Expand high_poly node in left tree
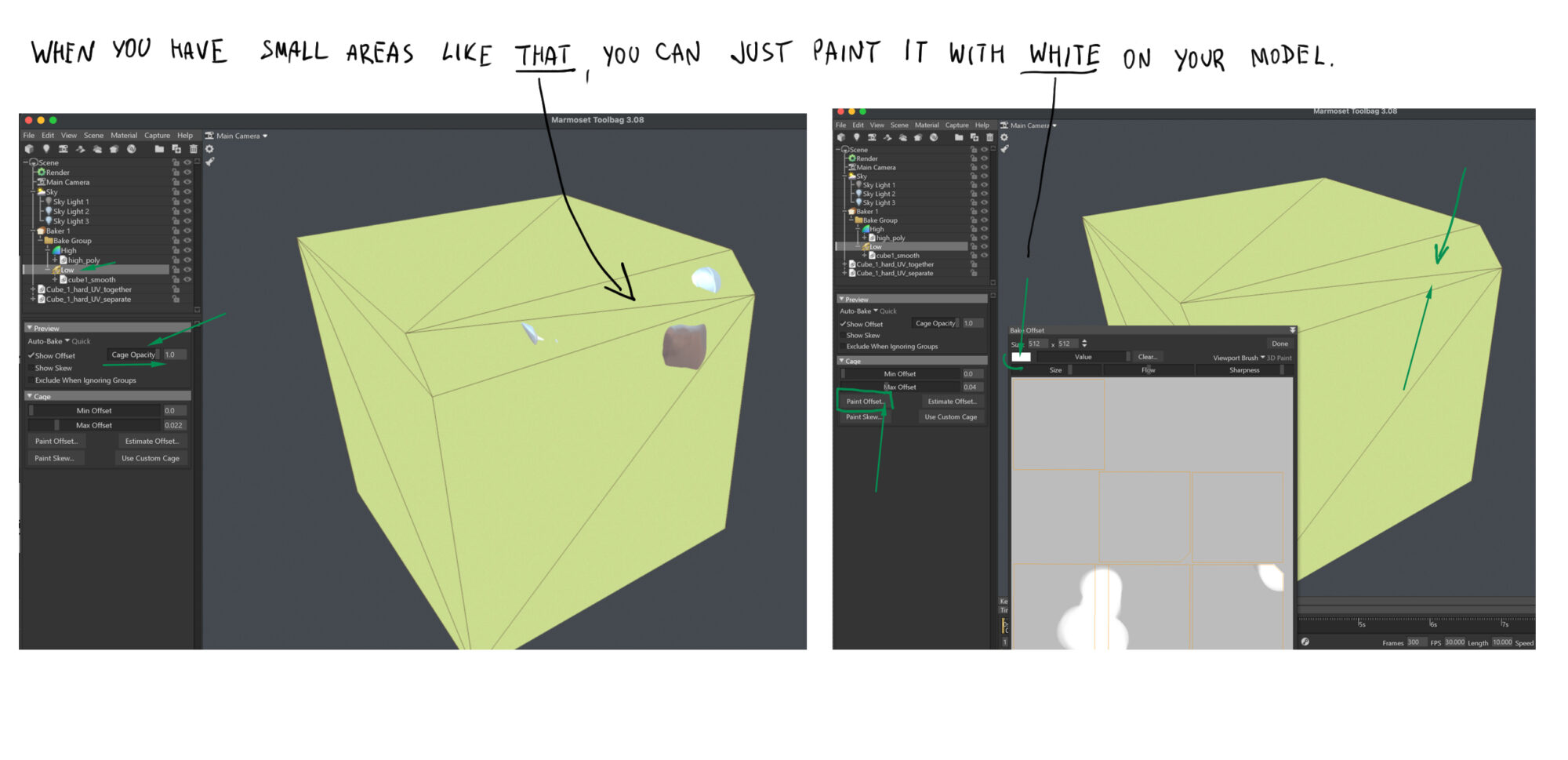This screenshot has width=1568, height=760. coord(55,260)
